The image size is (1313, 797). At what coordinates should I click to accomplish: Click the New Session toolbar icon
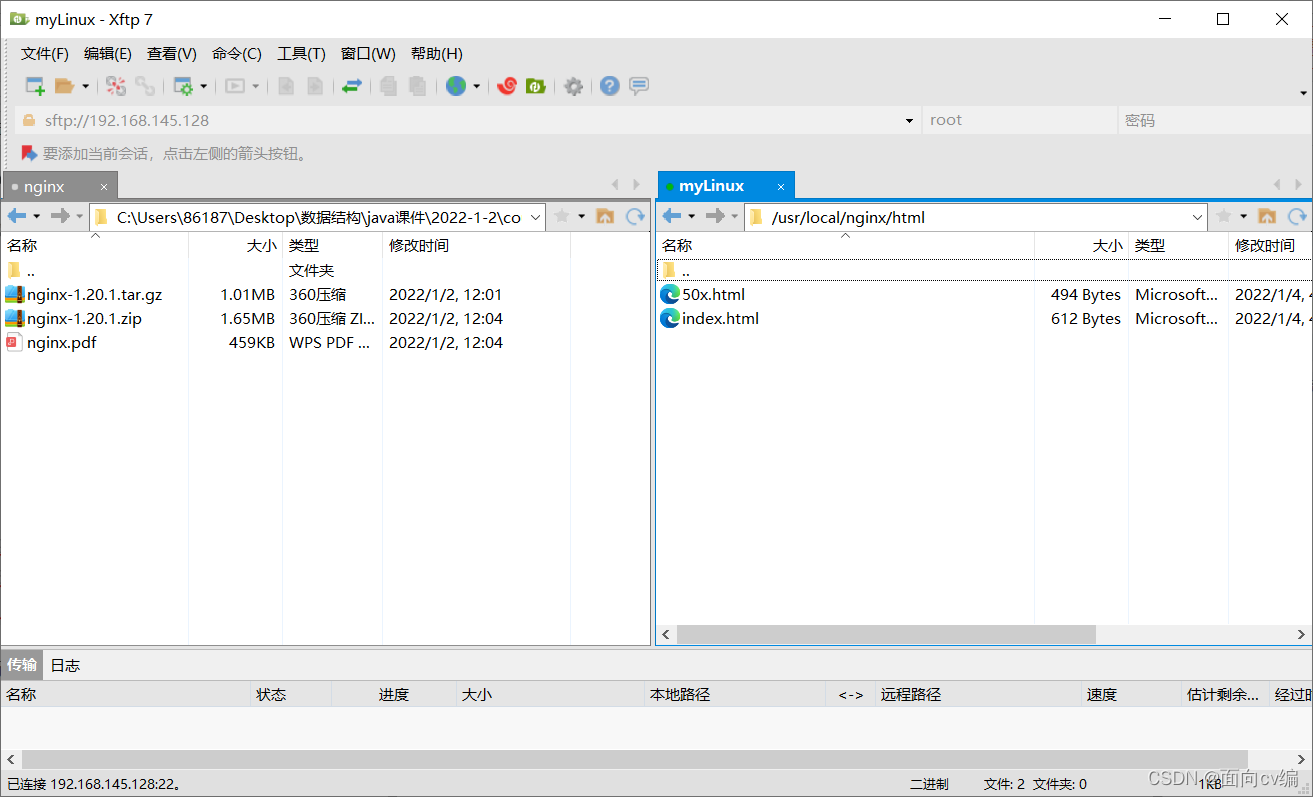pos(35,86)
